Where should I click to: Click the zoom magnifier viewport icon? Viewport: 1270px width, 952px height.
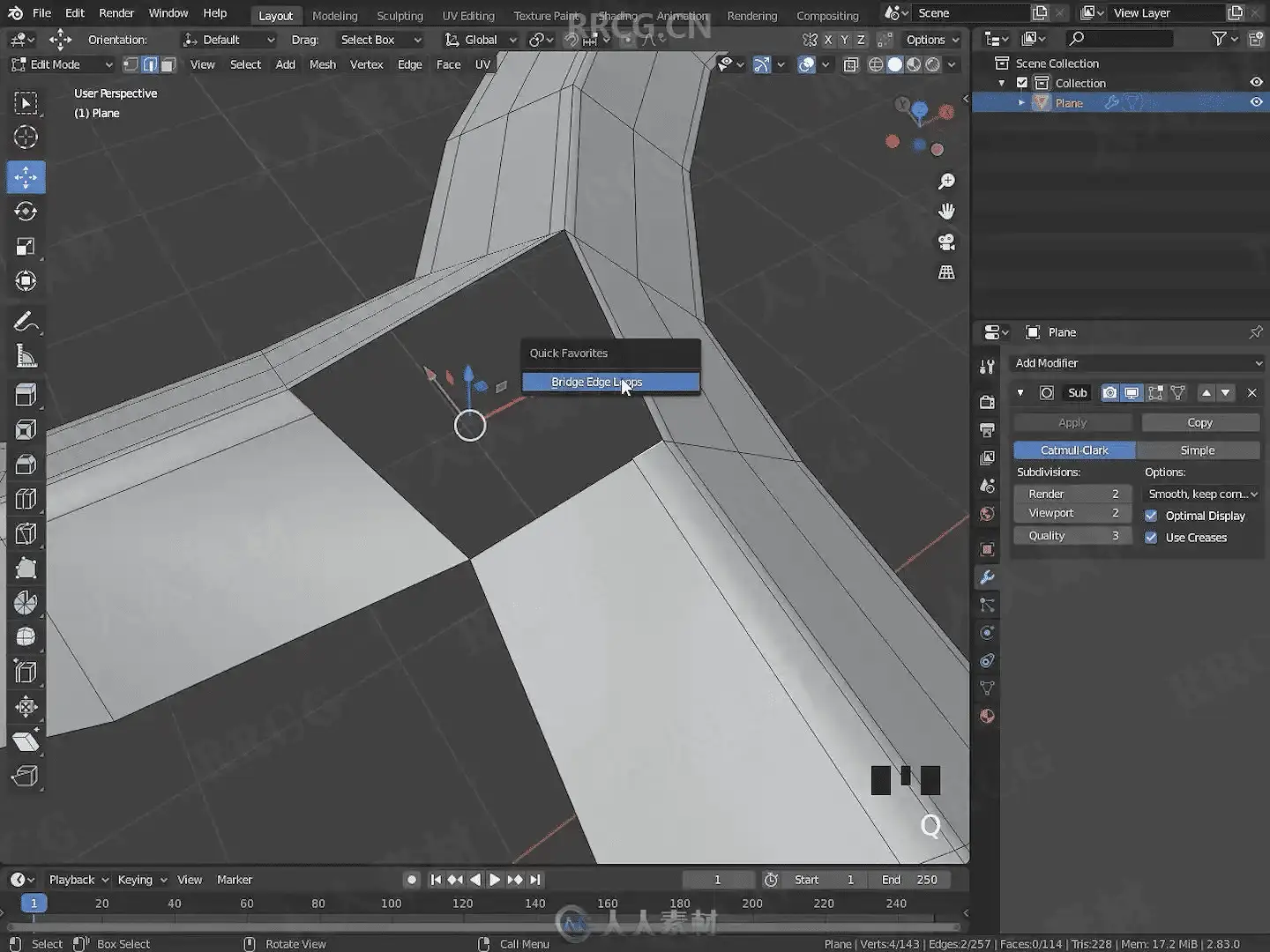(x=946, y=182)
